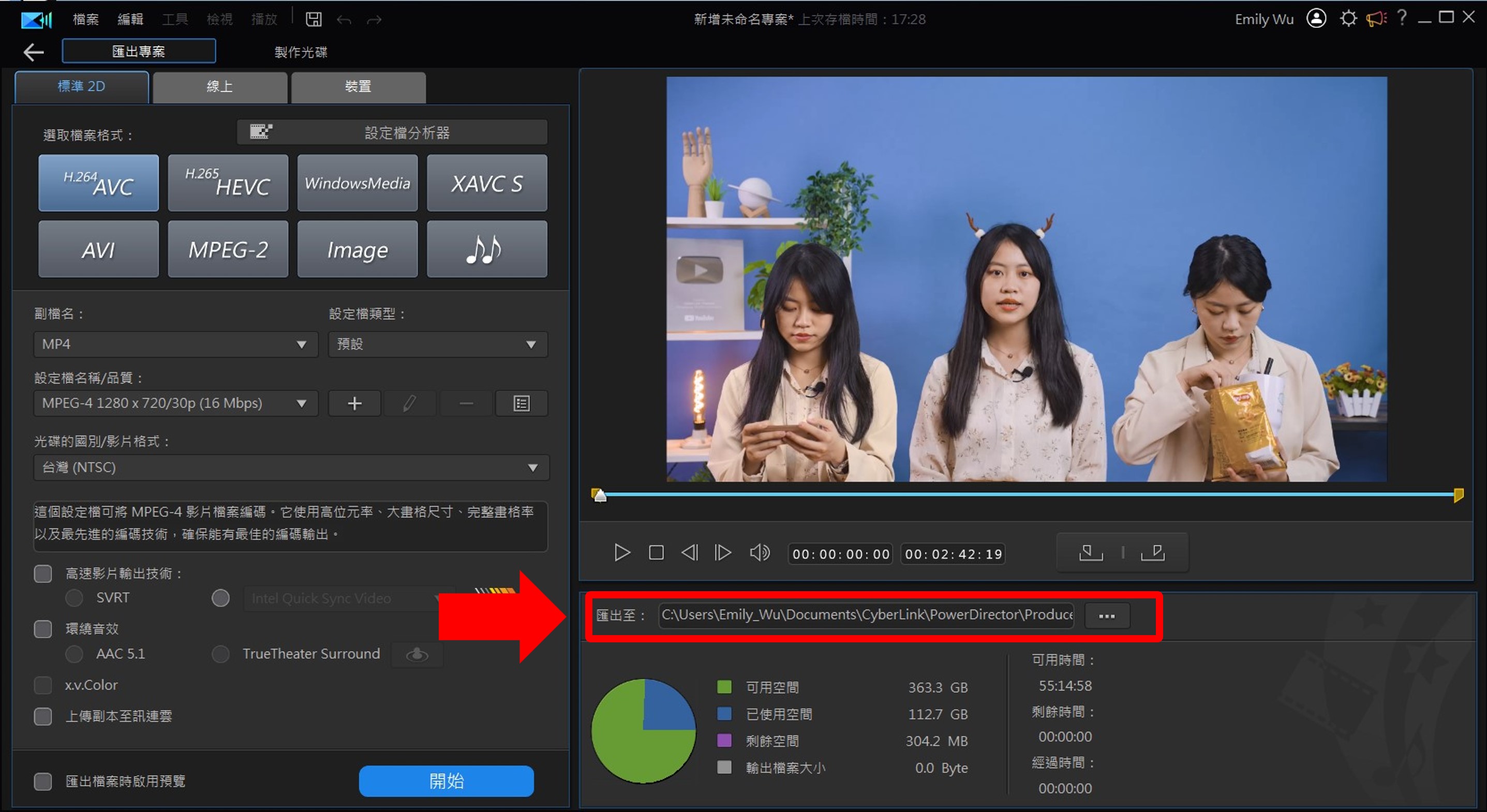Select the audio music notes format
Image resolution: width=1487 pixels, height=812 pixels.
pyautogui.click(x=487, y=249)
